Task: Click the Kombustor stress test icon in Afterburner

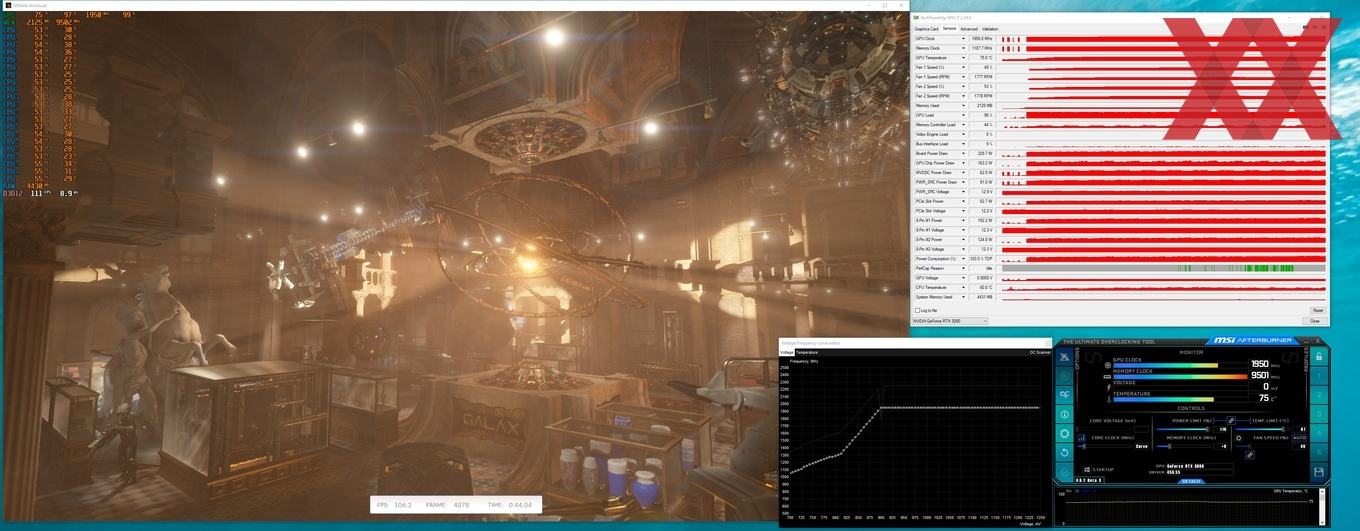Action: 1064,376
